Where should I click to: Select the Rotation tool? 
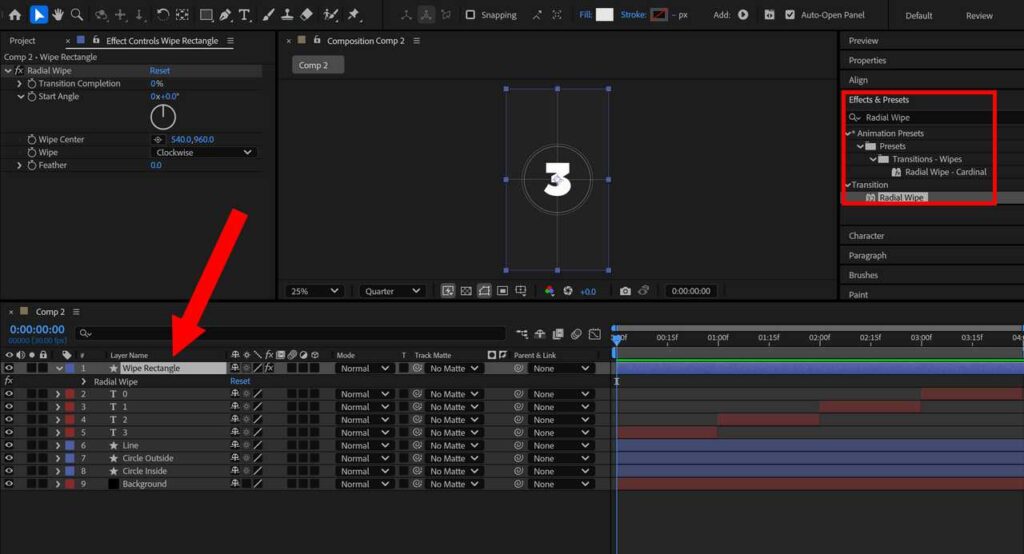click(163, 14)
